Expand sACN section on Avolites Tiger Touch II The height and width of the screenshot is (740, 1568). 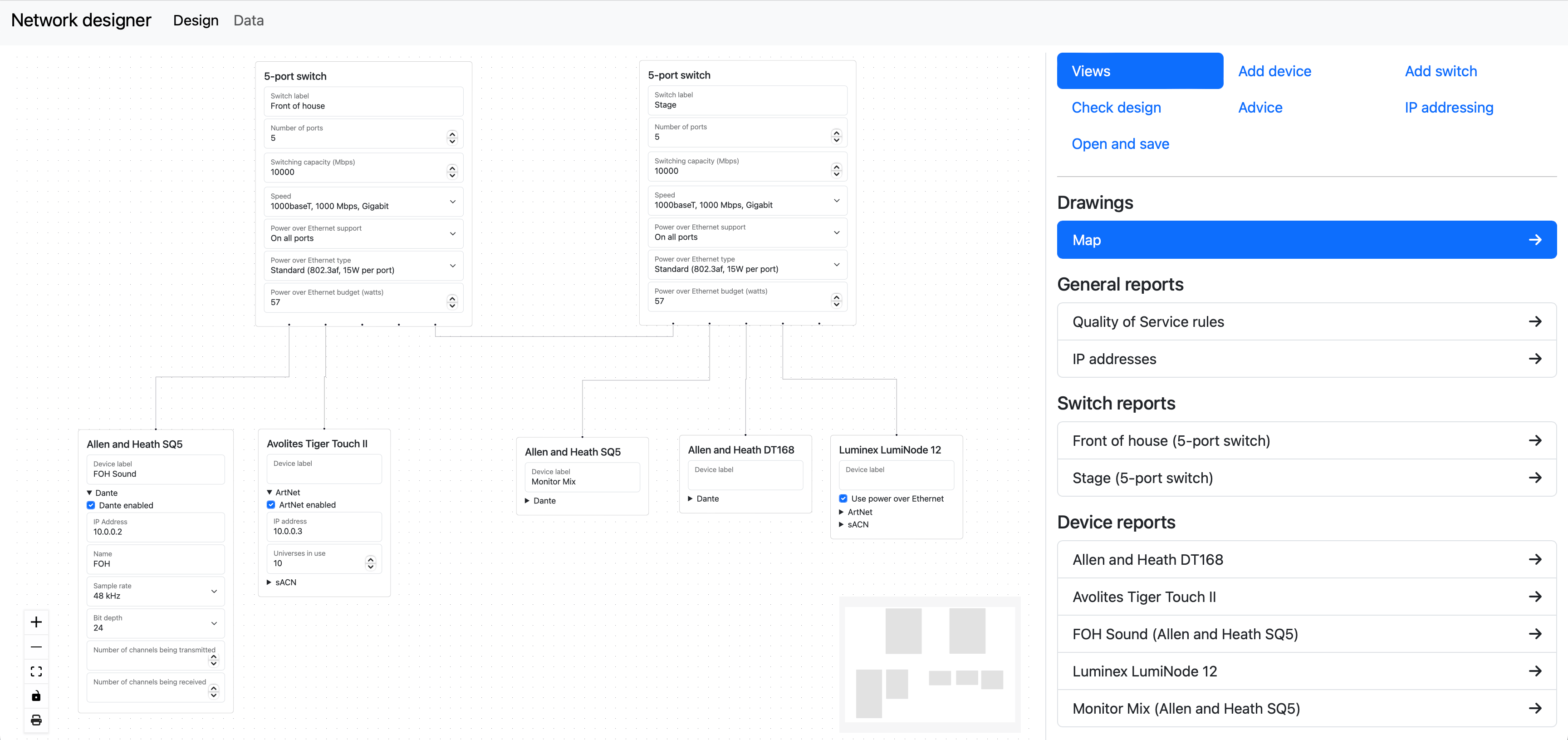tap(282, 582)
